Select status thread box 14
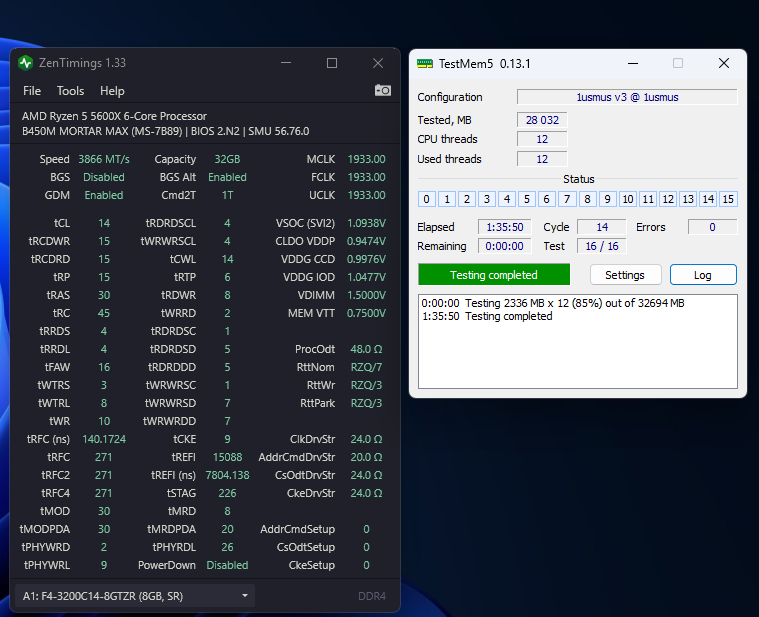 click(708, 199)
